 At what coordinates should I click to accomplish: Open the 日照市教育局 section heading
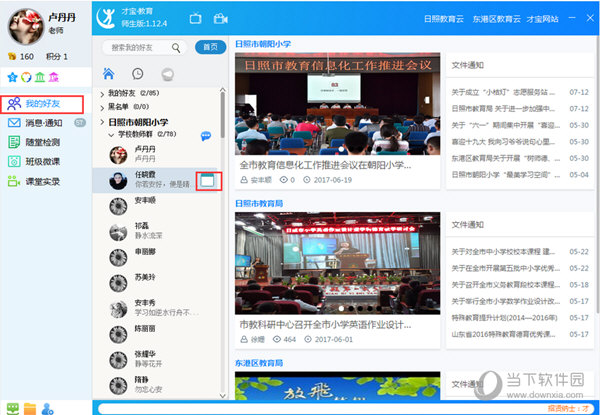click(259, 203)
